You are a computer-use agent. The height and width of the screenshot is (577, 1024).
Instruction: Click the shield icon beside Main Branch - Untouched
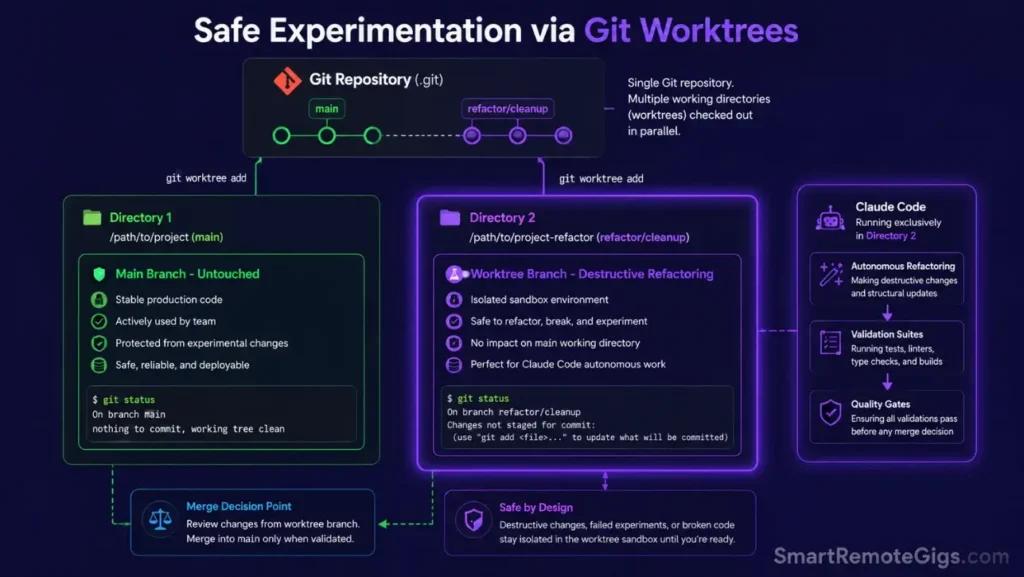pyautogui.click(x=99, y=274)
